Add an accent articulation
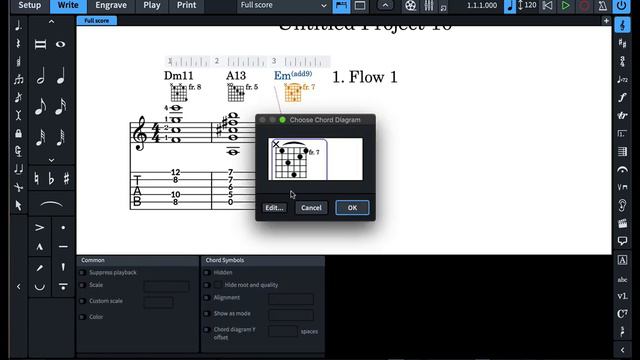The image size is (640, 360). pos(40,227)
